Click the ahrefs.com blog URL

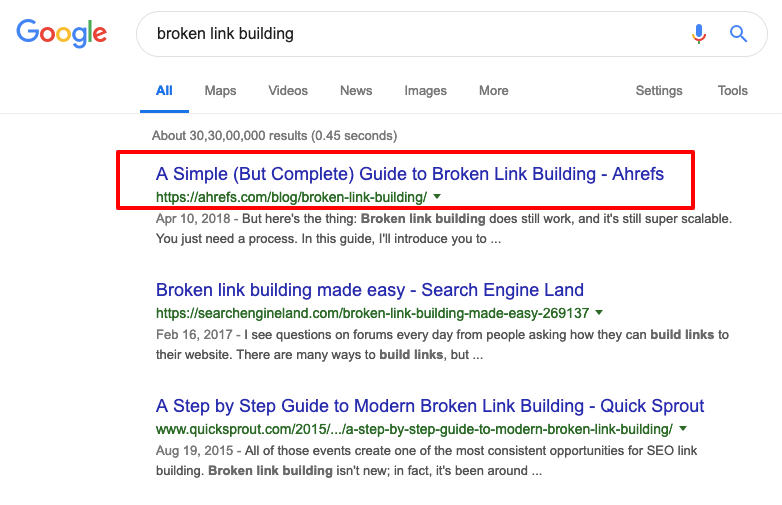click(x=292, y=197)
